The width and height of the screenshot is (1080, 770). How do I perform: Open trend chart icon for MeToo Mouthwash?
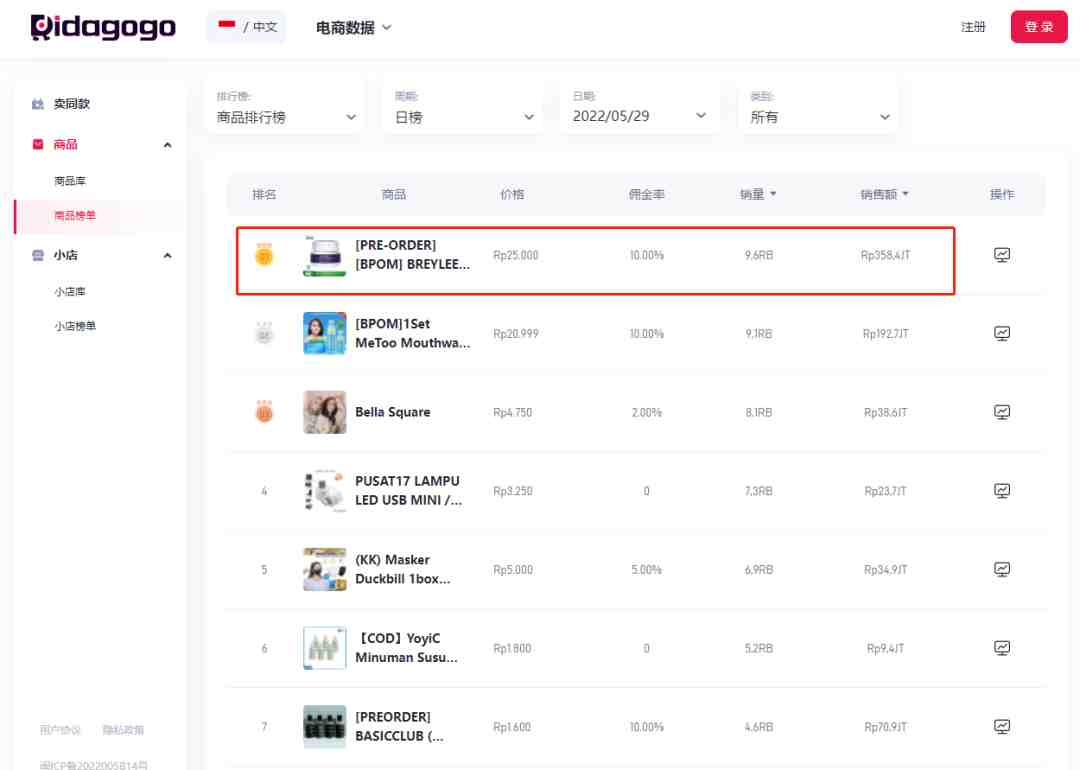(x=1001, y=333)
